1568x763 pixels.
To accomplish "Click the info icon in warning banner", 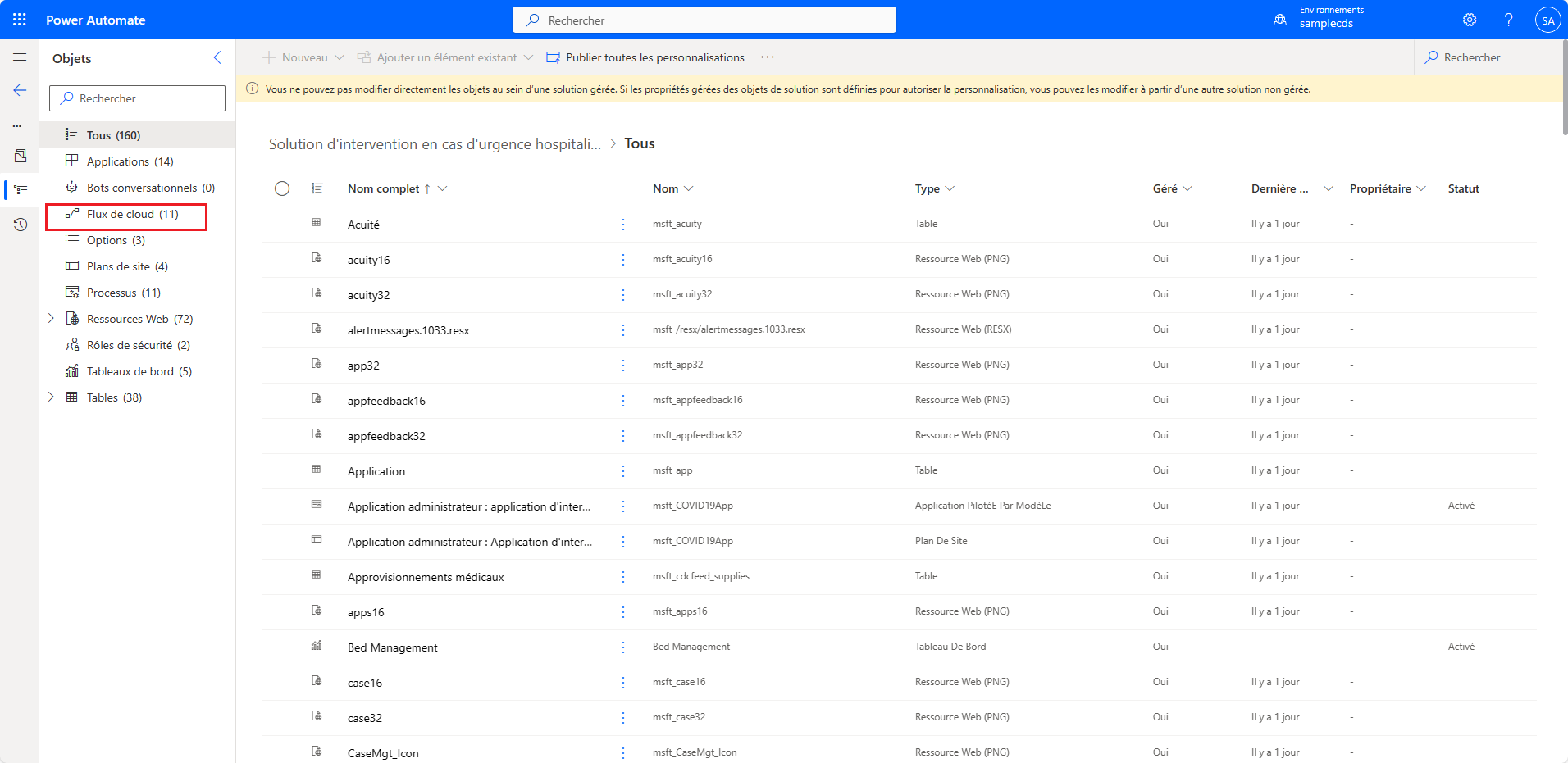I will pyautogui.click(x=253, y=89).
